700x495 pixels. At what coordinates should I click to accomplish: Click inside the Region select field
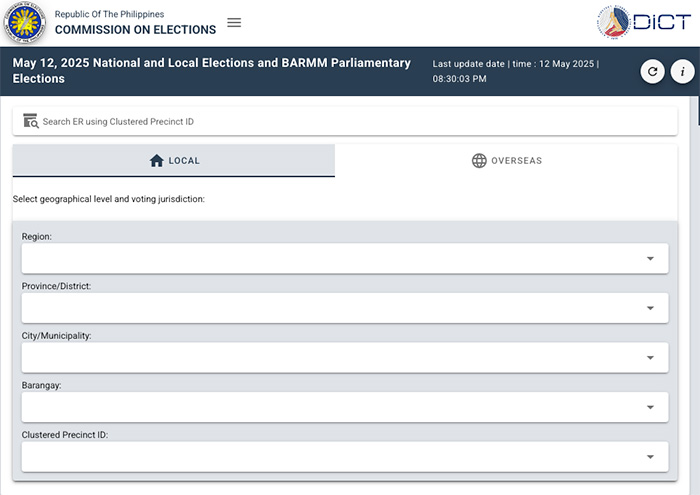pos(345,258)
